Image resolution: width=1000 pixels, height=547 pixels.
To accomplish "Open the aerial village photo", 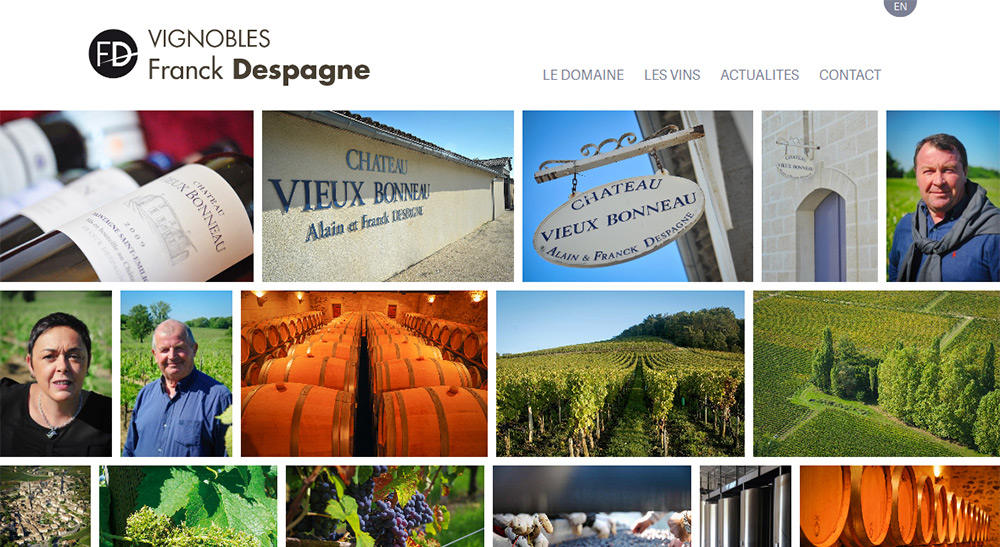I will (45, 506).
